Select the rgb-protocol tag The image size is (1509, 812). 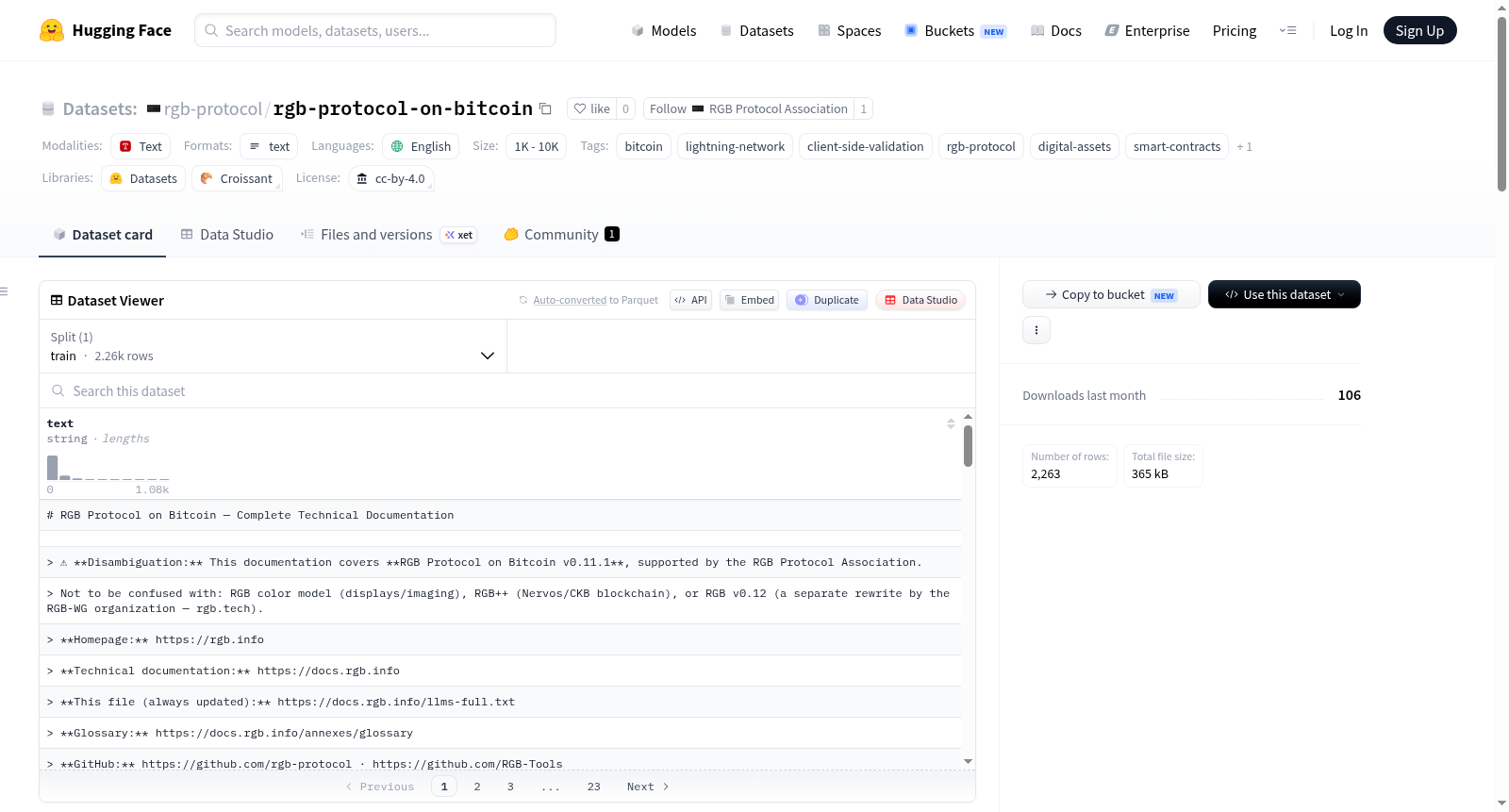tap(981, 146)
